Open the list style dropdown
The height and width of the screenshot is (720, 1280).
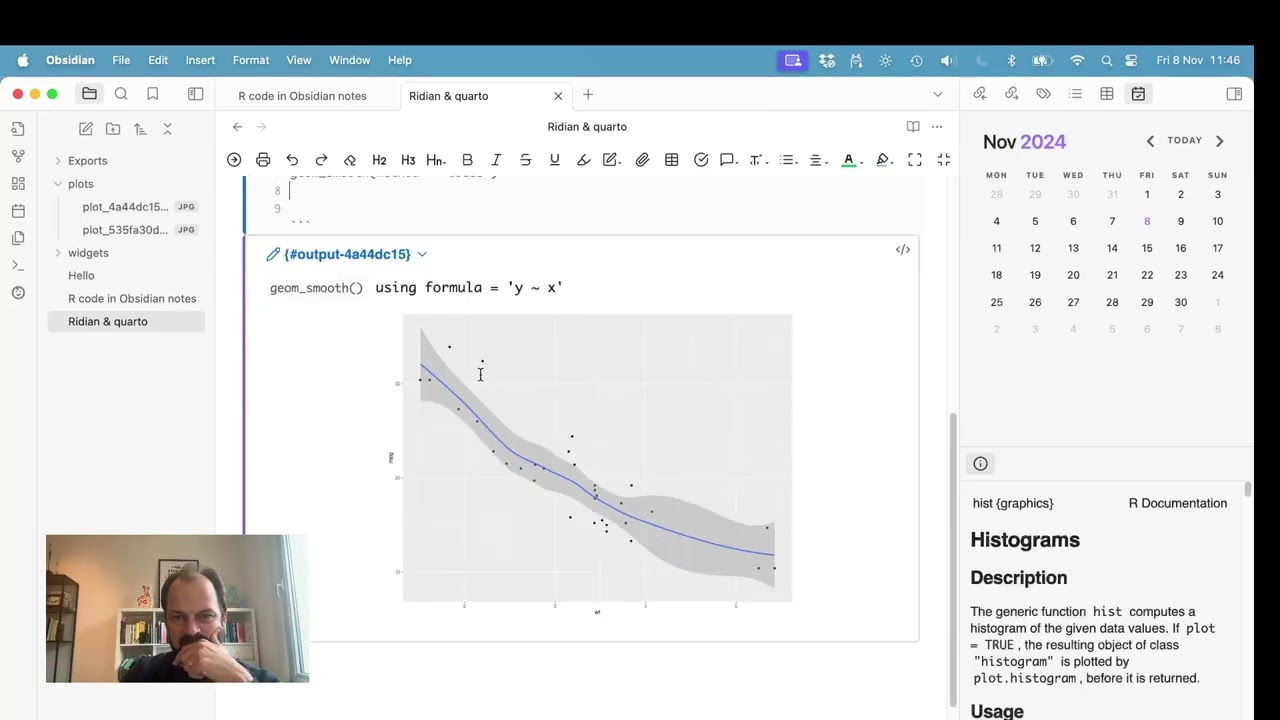[x=788, y=160]
